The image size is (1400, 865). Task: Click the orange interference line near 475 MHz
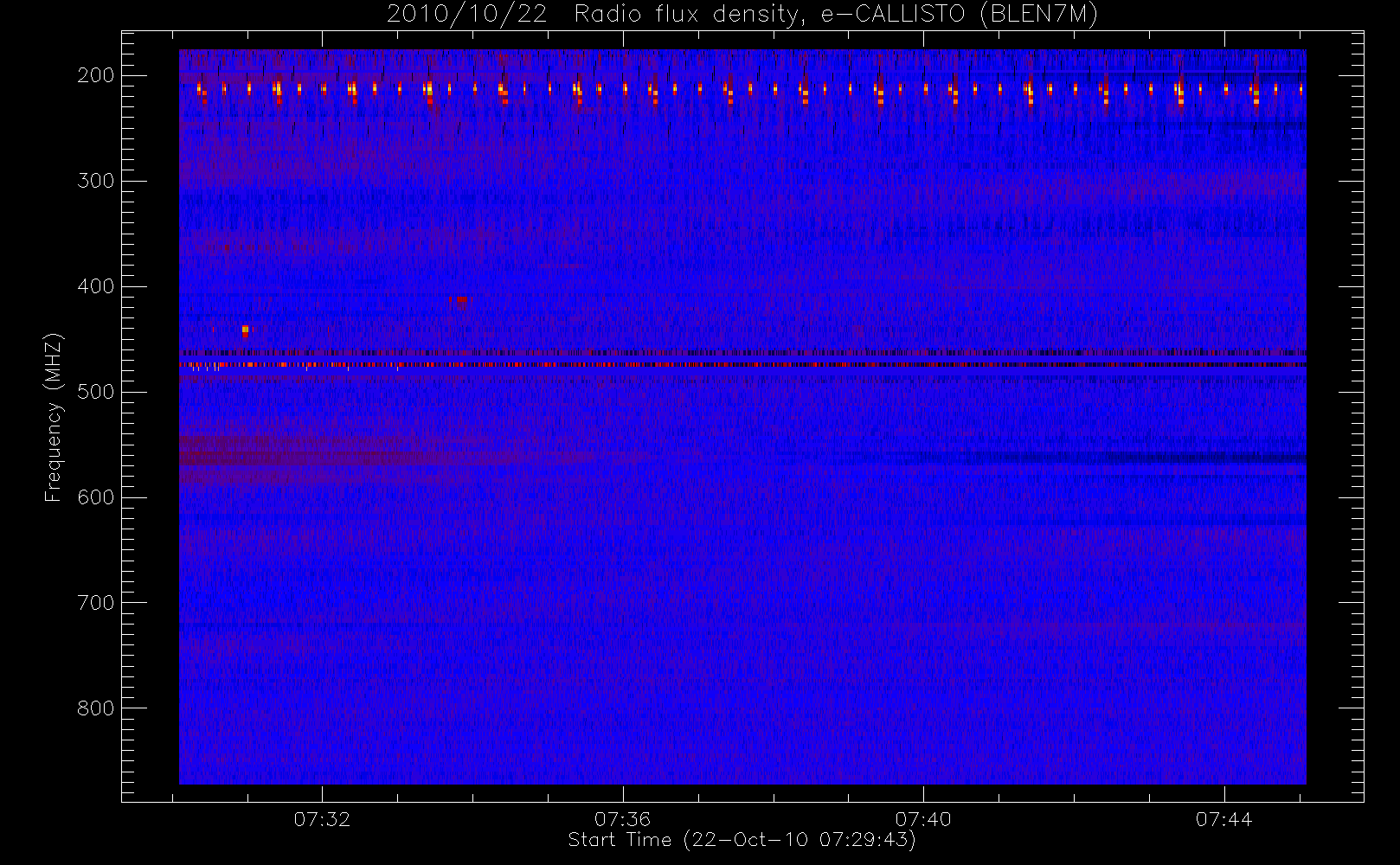[742, 365]
